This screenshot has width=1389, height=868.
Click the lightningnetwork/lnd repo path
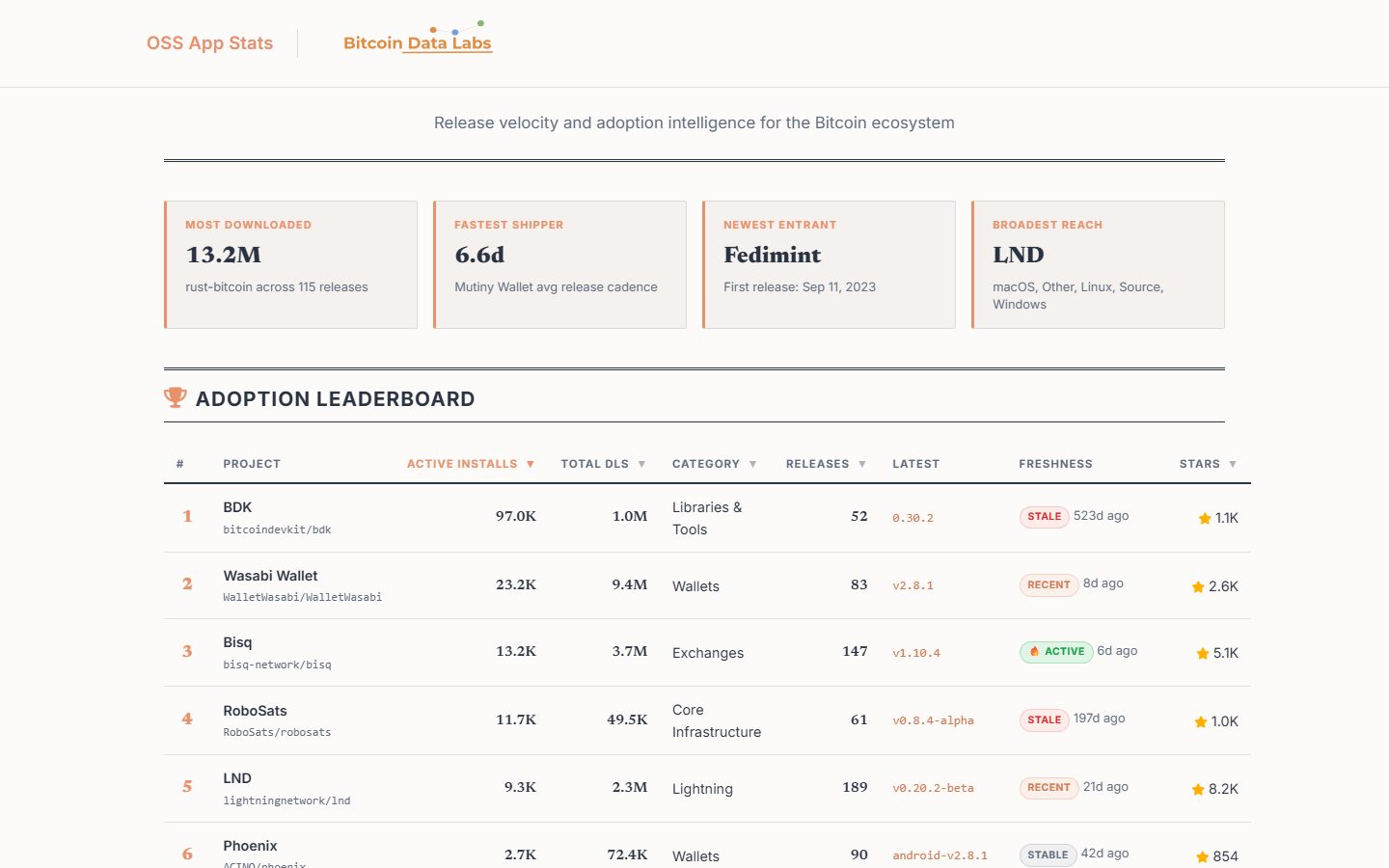[x=286, y=800]
